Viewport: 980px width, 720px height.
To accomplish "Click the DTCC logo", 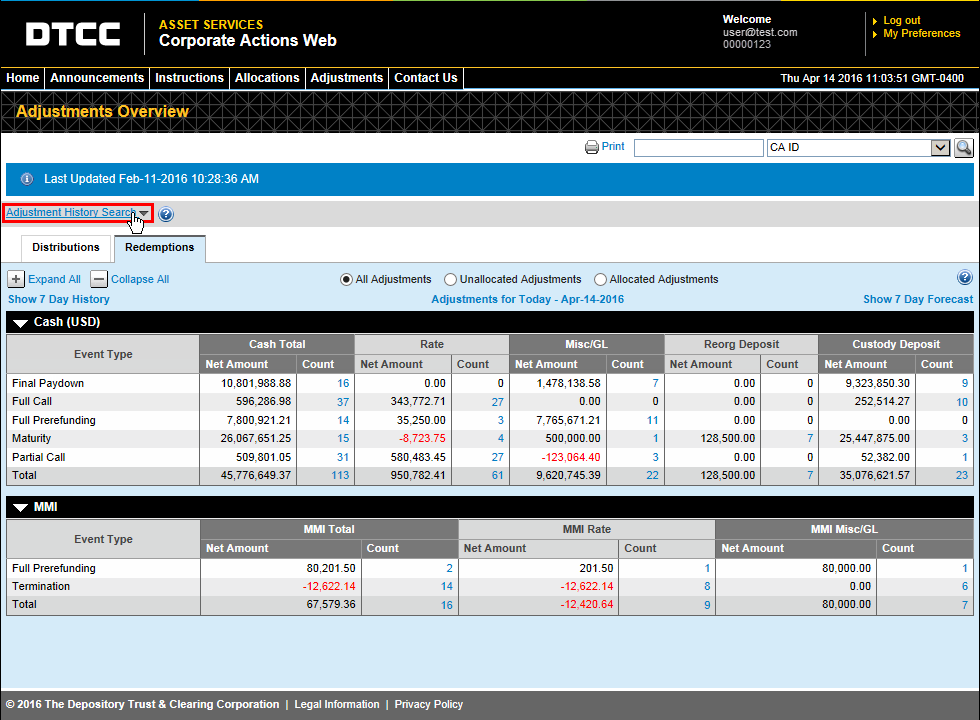I will tap(73, 34).
